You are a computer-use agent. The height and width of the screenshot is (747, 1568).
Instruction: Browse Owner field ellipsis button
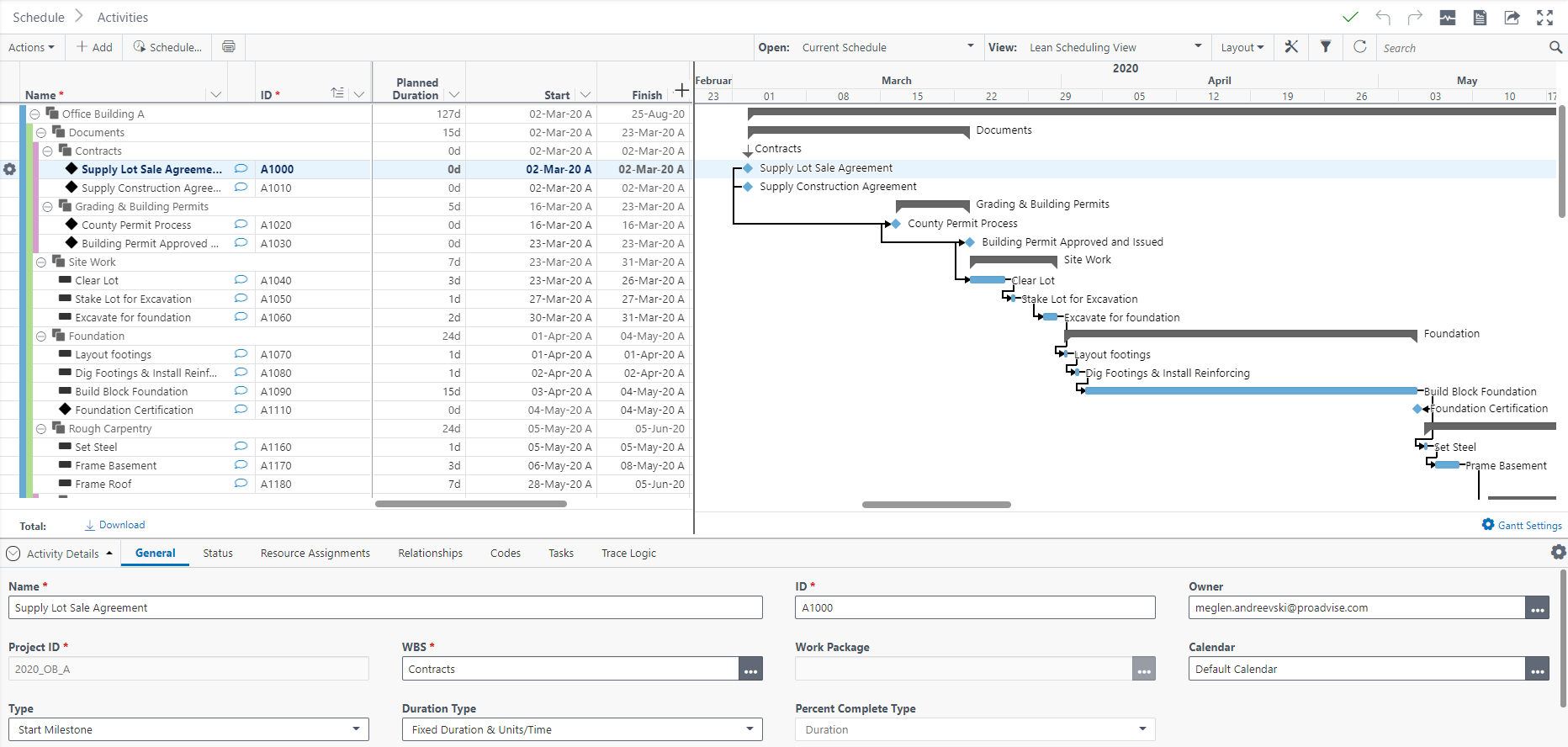click(1538, 607)
